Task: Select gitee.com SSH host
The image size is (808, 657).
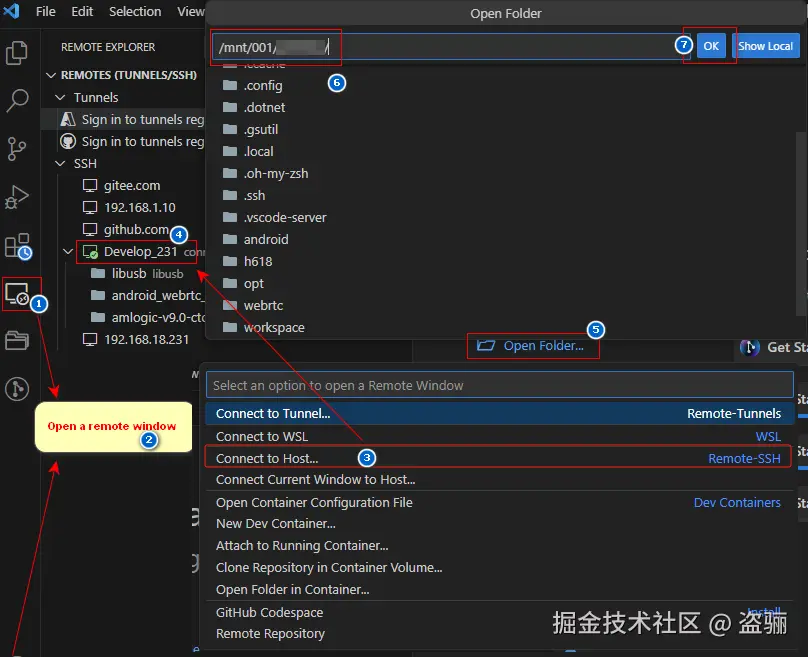Action: tap(132, 186)
